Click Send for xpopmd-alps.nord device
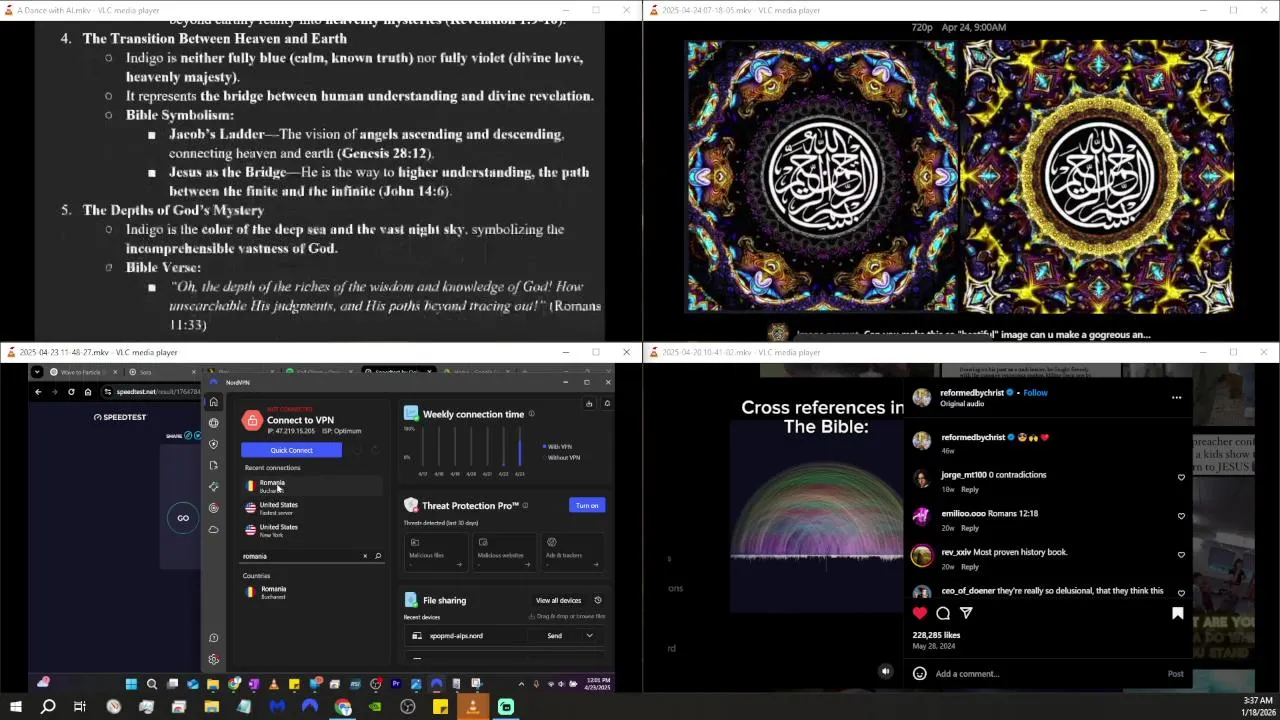Image resolution: width=1280 pixels, height=720 pixels. click(x=554, y=636)
